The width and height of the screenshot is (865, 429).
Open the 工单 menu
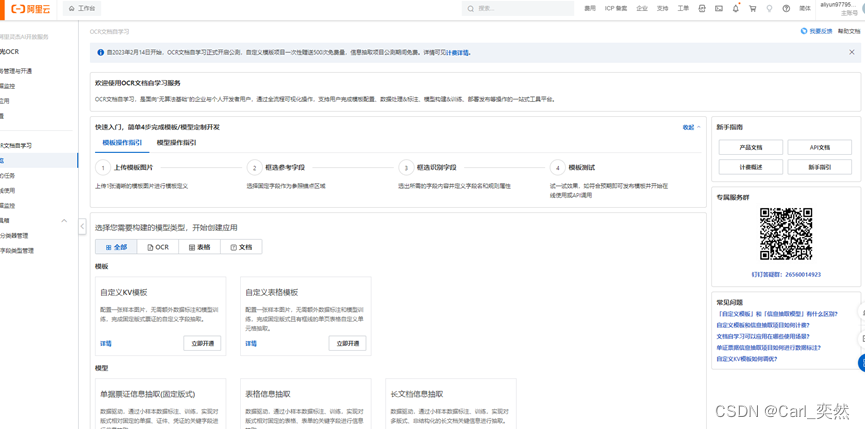683,9
